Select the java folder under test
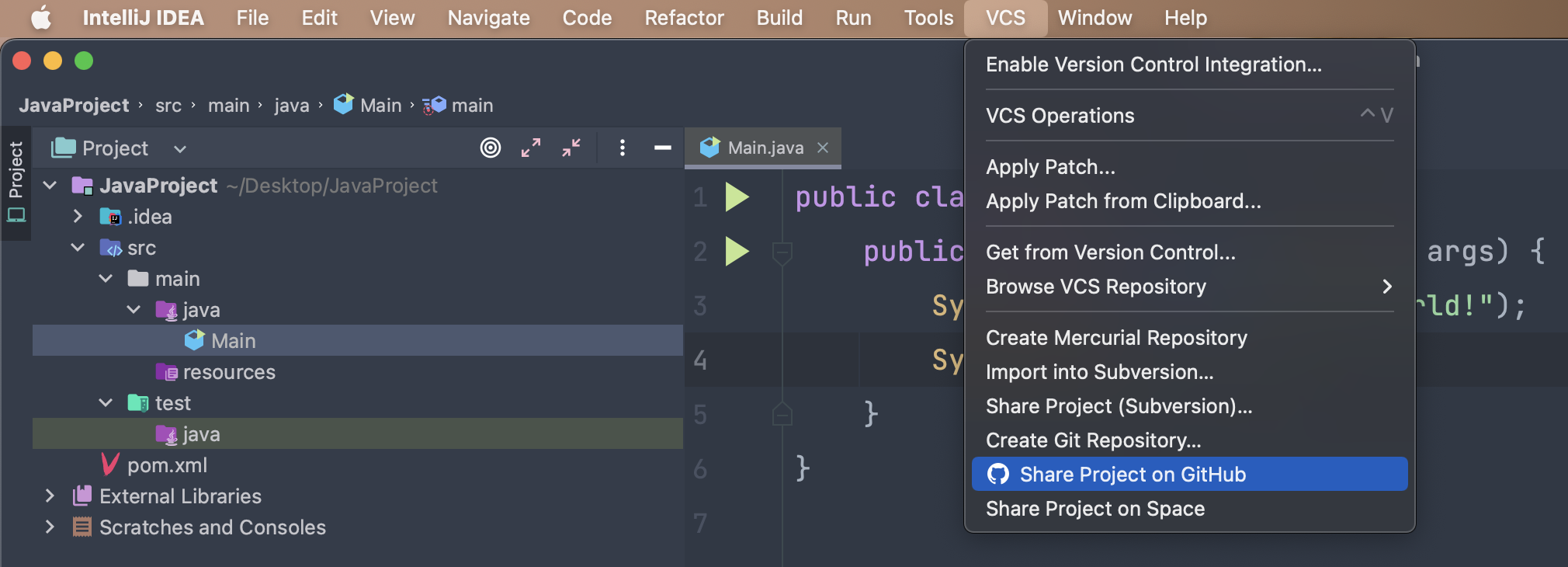Image resolution: width=1568 pixels, height=567 pixels. coord(358,433)
